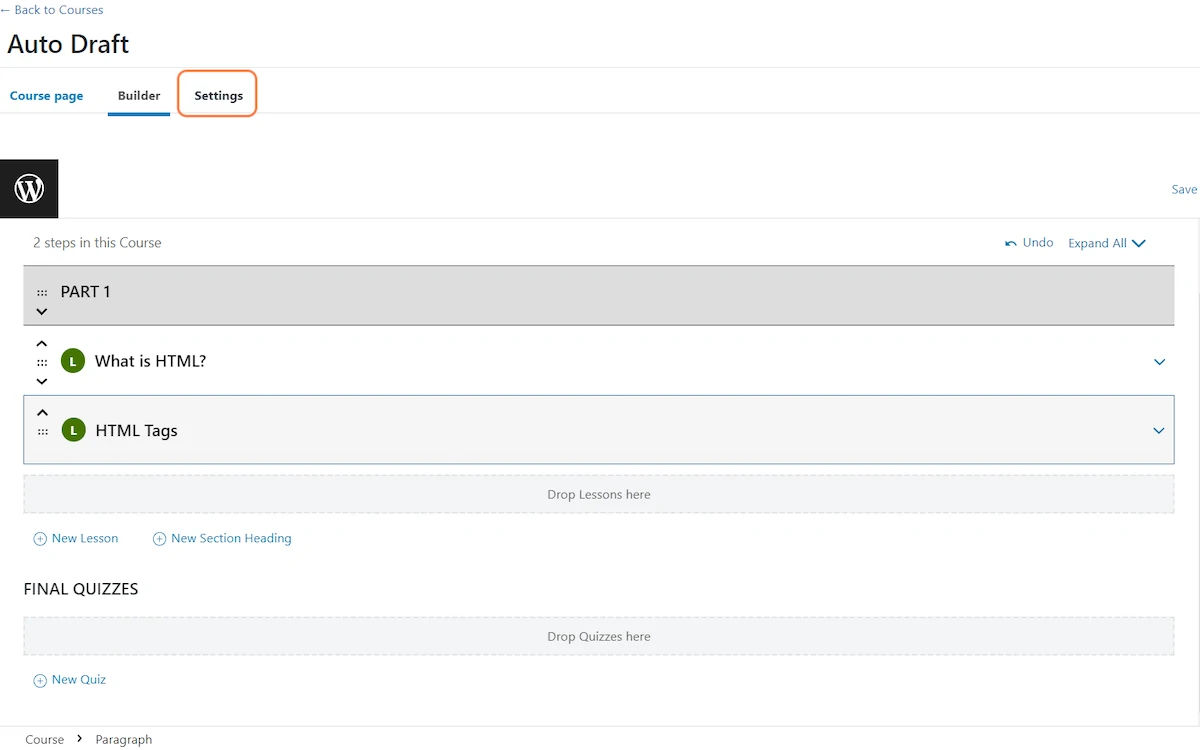Image resolution: width=1200 pixels, height=750 pixels.
Task: Open the Settings tab
Action: click(218, 96)
